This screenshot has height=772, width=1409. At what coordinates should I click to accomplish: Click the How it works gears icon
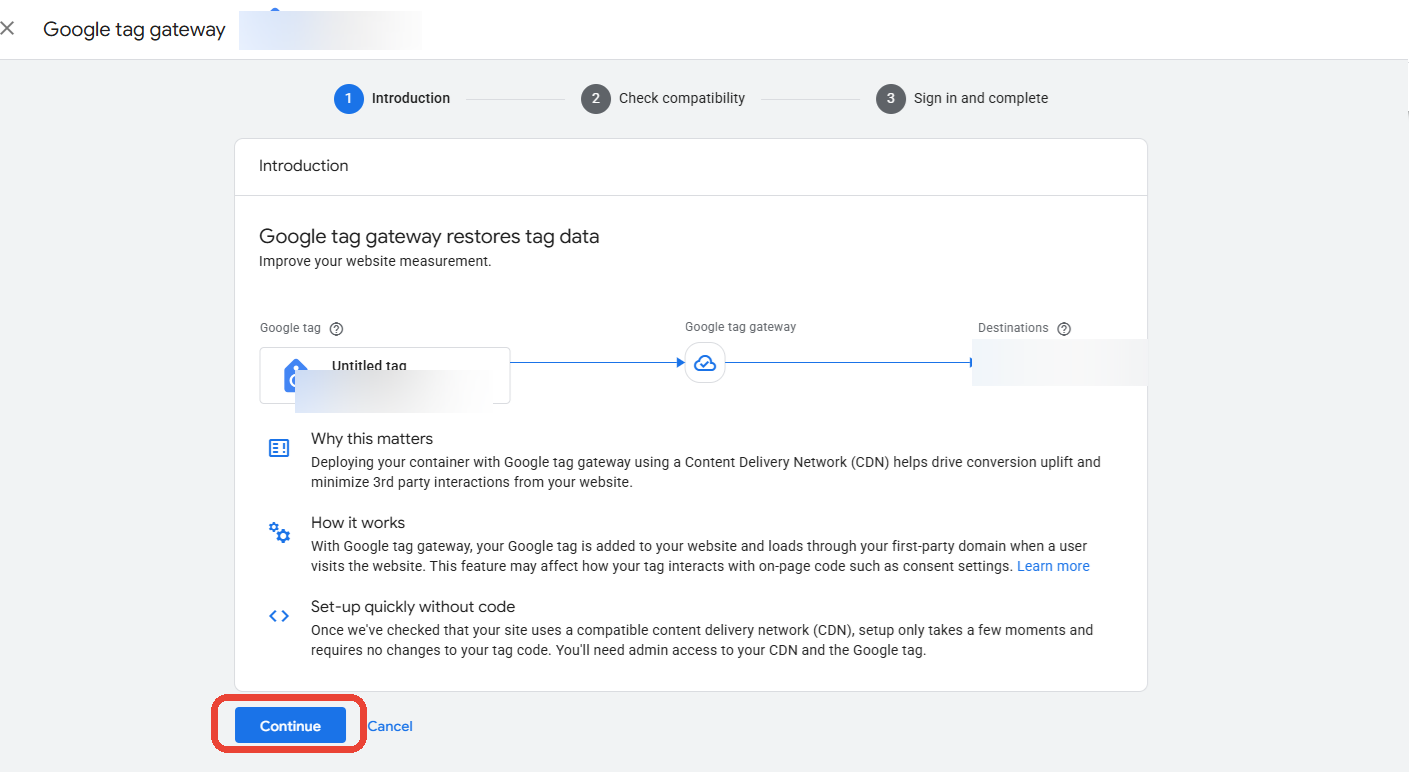[x=279, y=532]
